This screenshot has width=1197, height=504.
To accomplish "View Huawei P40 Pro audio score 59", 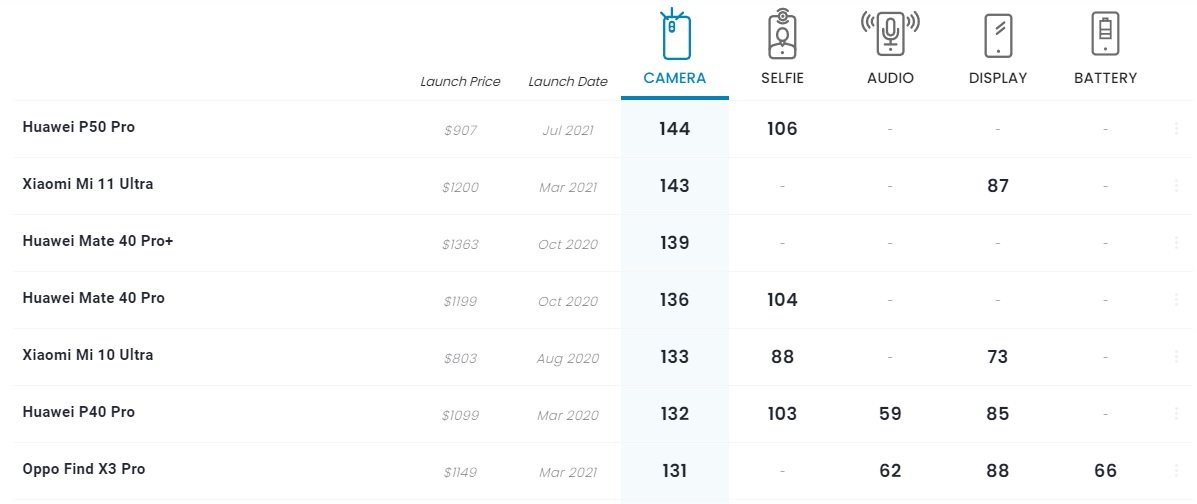I will coord(890,414).
